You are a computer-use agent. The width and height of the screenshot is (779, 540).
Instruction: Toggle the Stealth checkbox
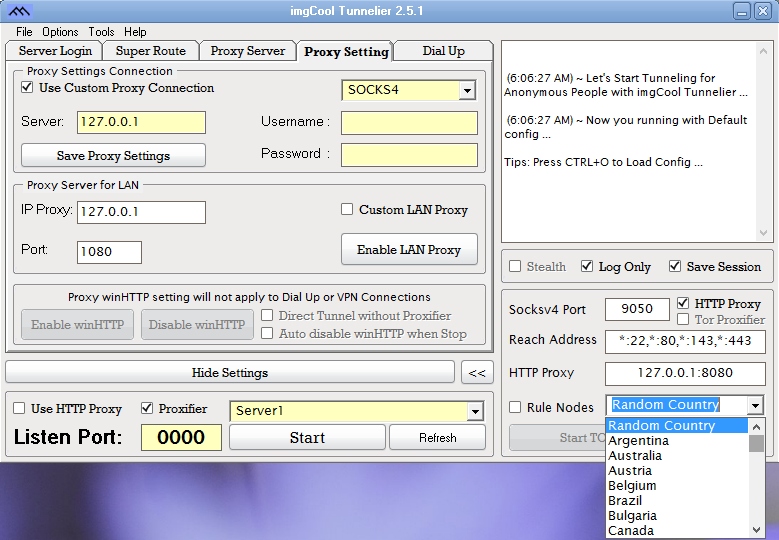click(515, 266)
